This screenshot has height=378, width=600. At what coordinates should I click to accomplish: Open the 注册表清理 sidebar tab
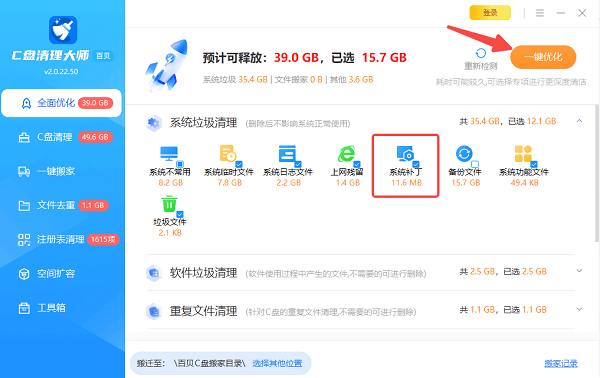(x=61, y=240)
